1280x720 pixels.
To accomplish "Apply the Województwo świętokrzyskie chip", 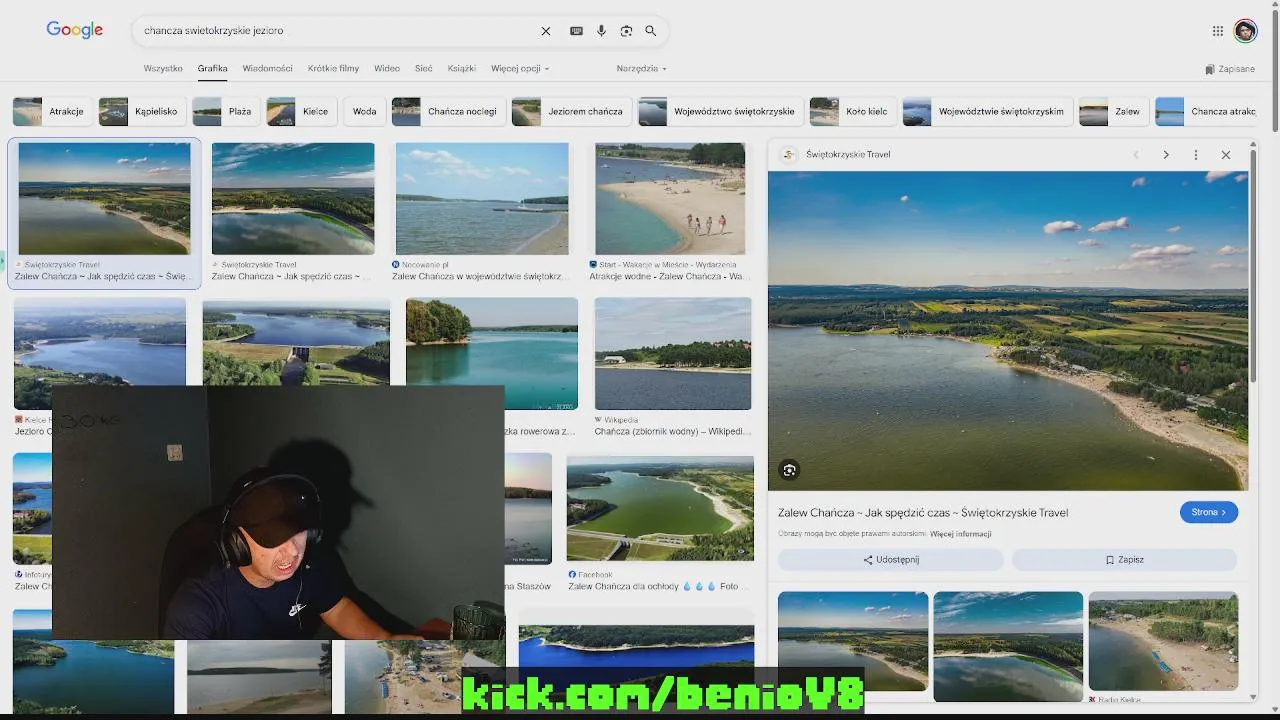I will (720, 111).
